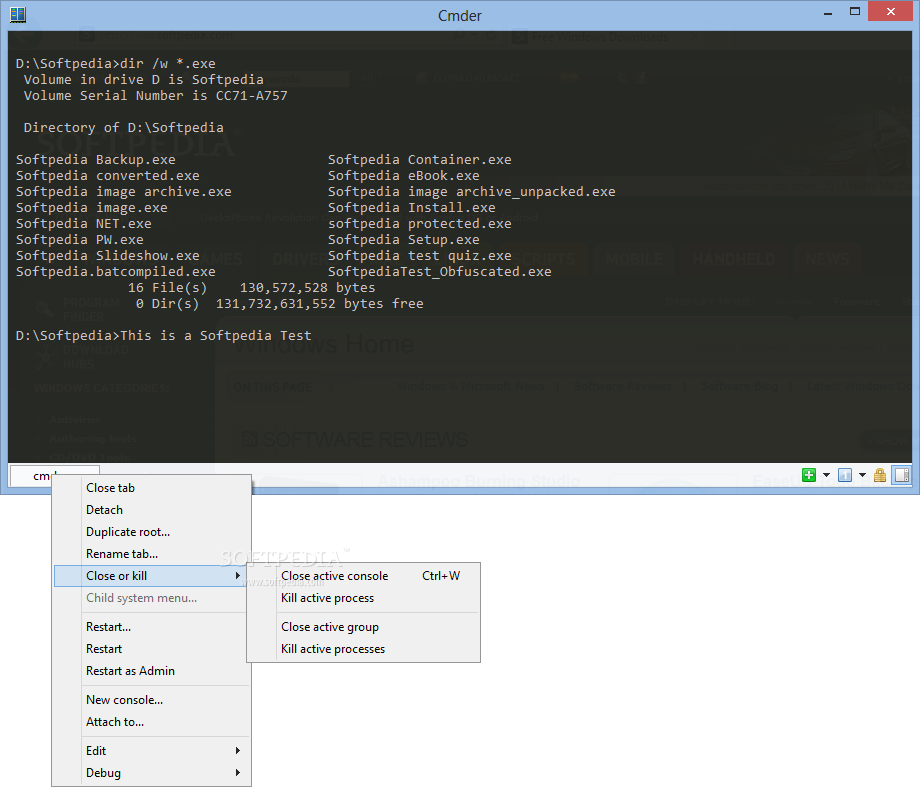Click 'Softpedia NET.exe' text

point(83,224)
